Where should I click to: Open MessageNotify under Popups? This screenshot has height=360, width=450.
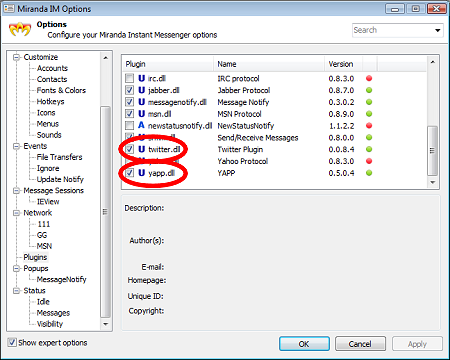(x=61, y=279)
